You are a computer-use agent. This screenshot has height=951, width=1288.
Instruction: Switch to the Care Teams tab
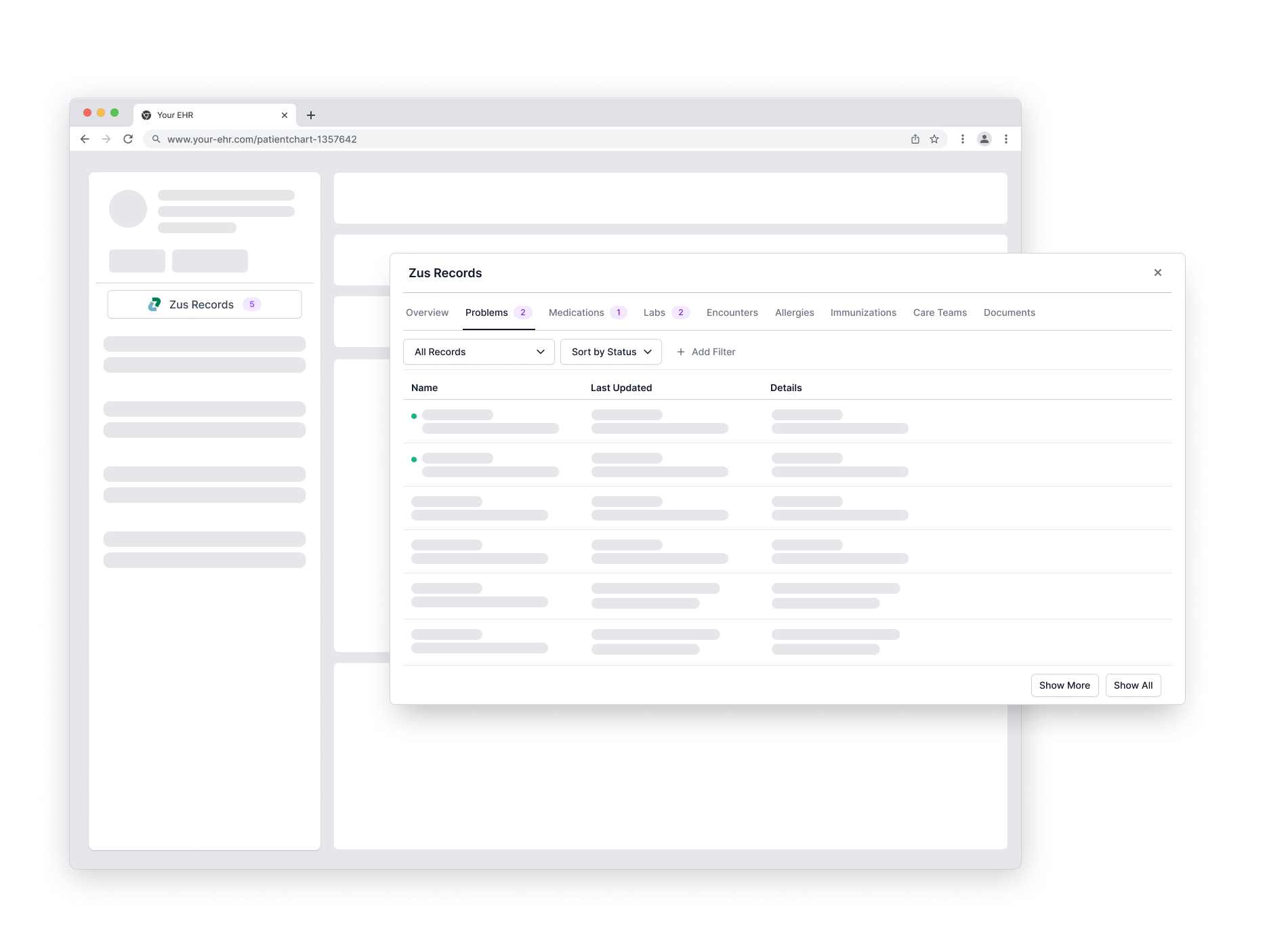[940, 312]
